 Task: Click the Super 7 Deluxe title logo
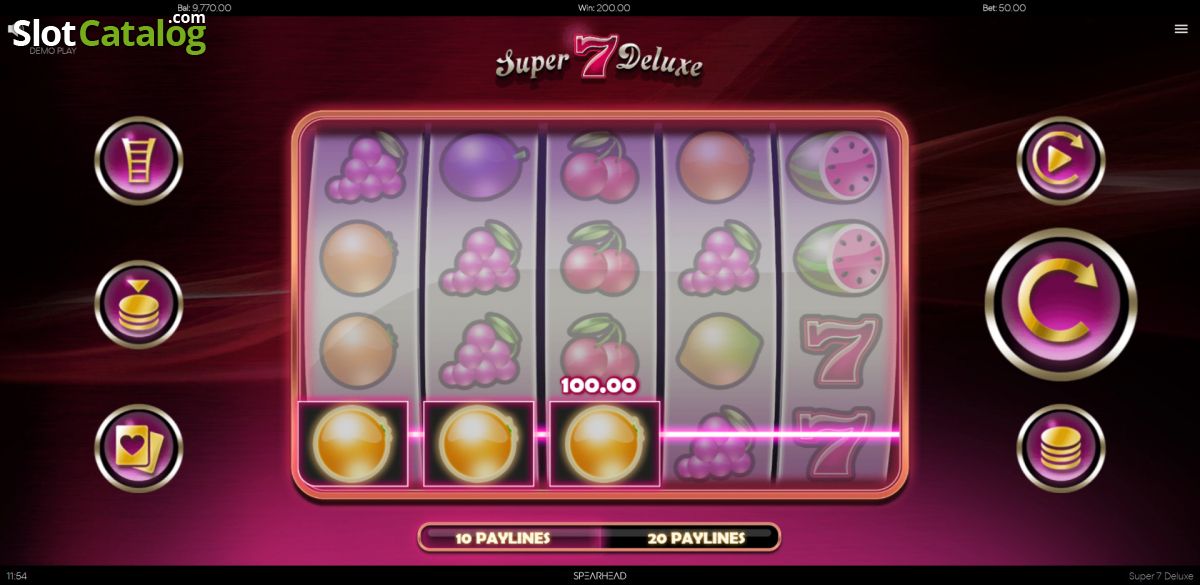(599, 62)
